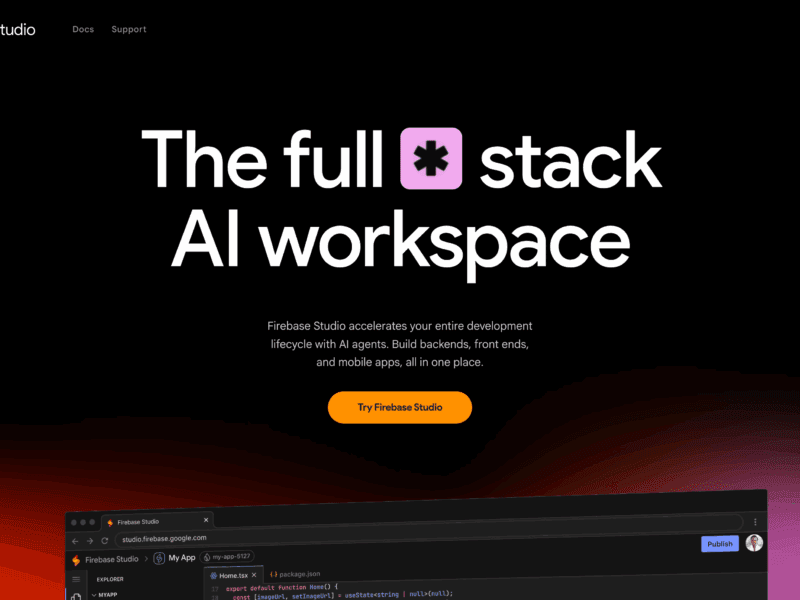Open the user profile avatar
Viewport: 800px width, 600px height.
[x=754, y=543]
